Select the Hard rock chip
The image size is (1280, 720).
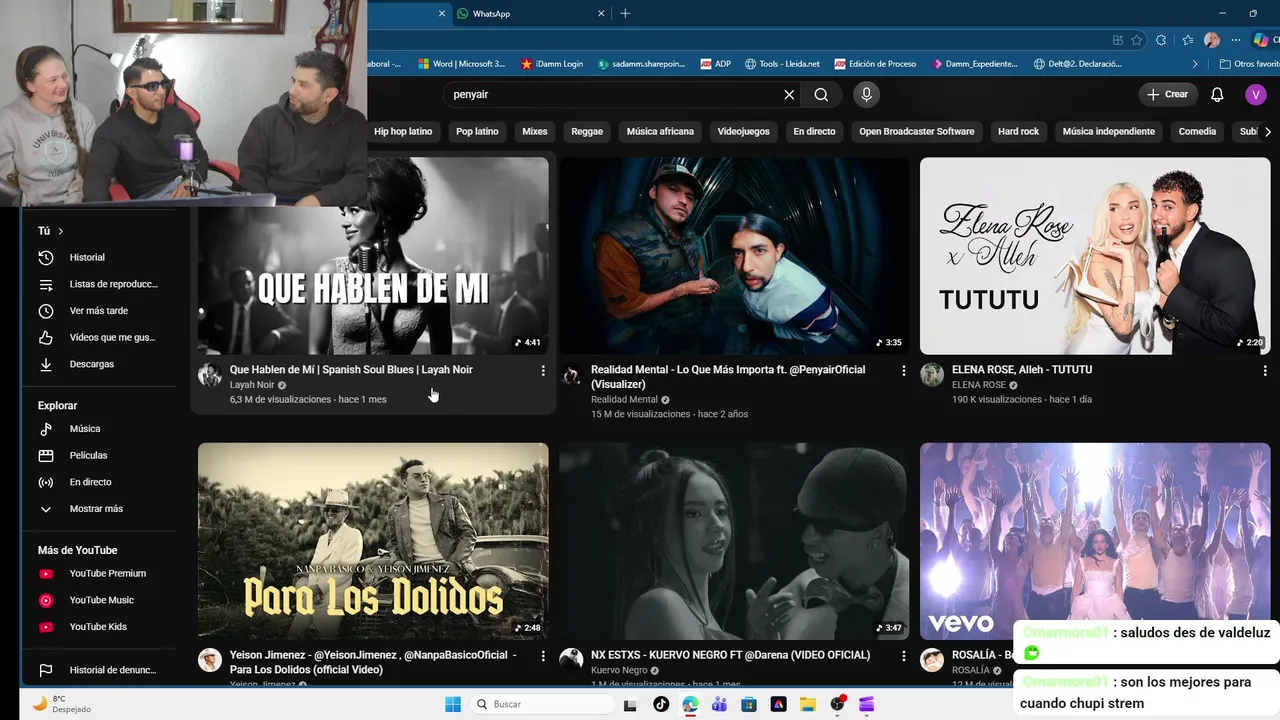tap(1018, 131)
